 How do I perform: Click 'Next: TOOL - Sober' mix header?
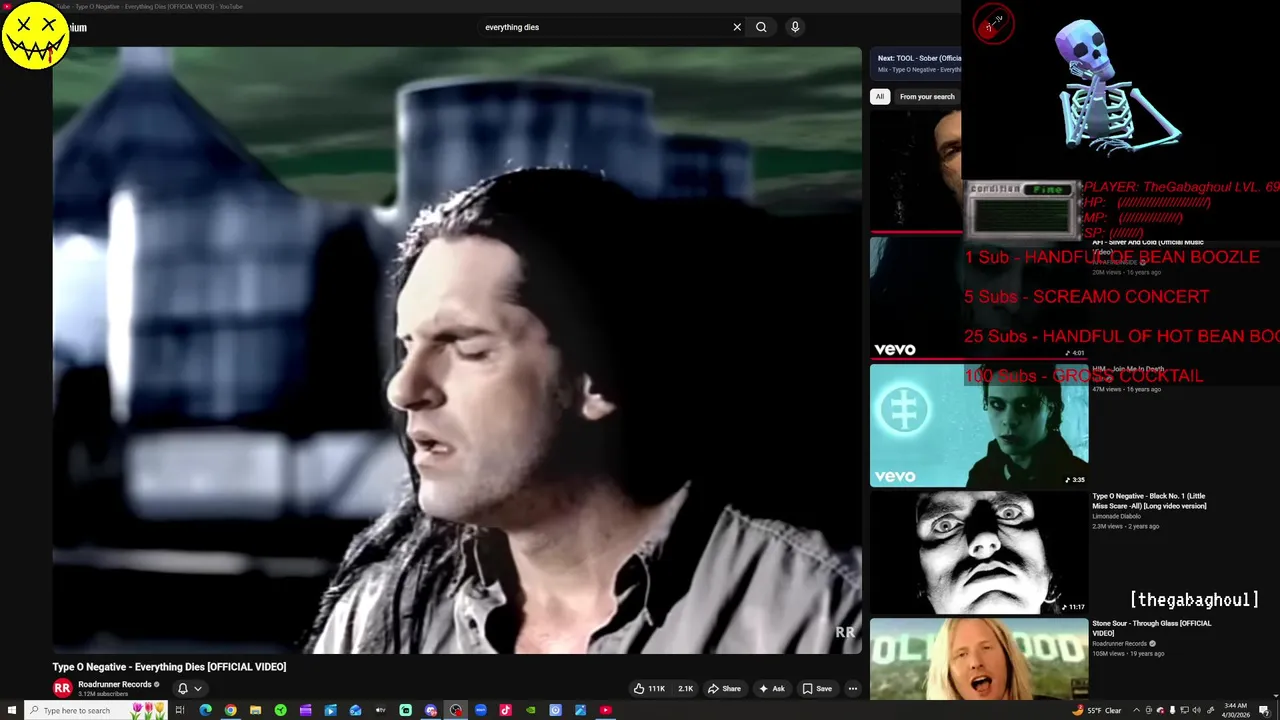[919, 58]
